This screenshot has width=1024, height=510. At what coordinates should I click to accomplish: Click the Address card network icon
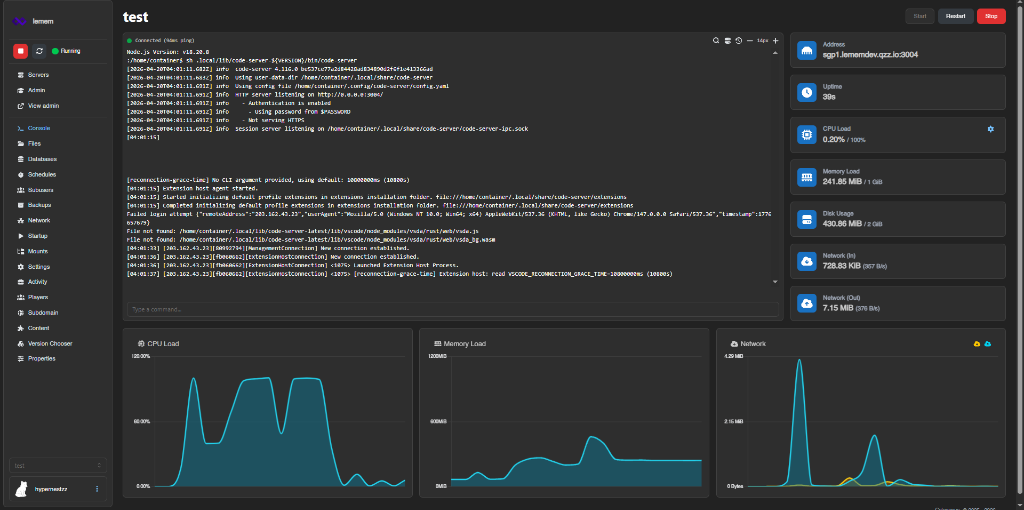(807, 50)
